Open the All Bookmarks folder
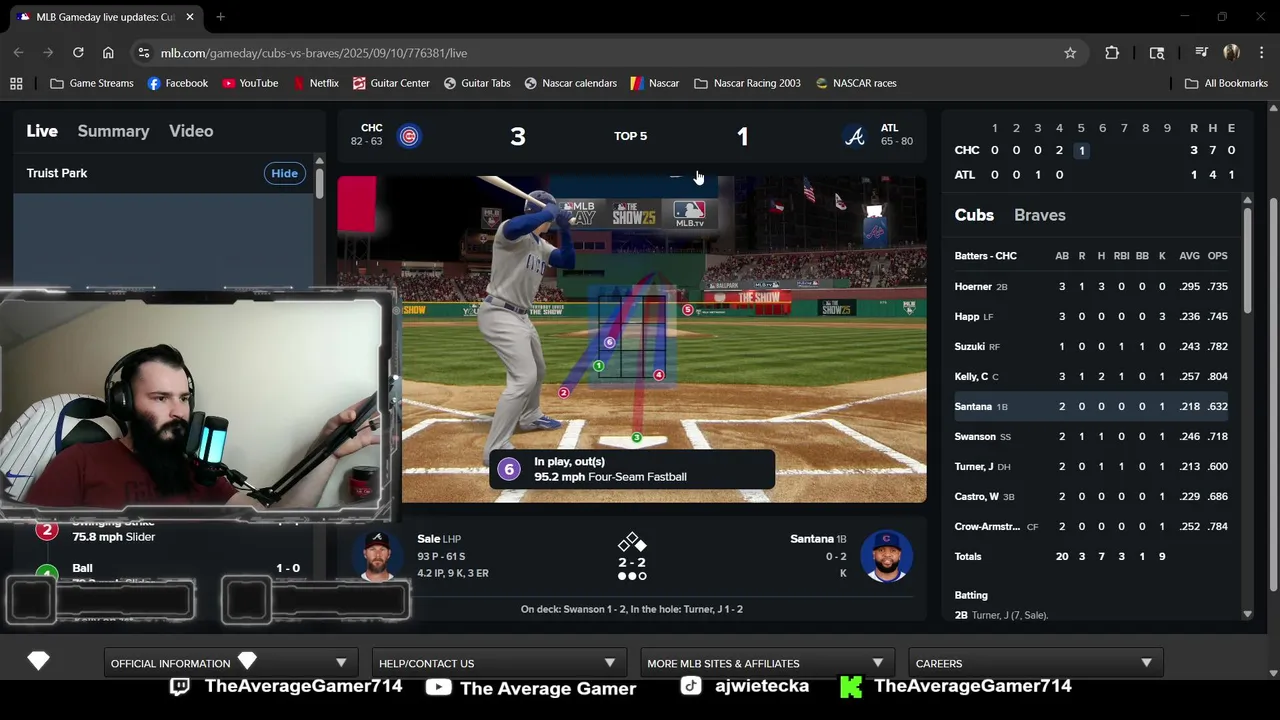The height and width of the screenshot is (720, 1280). [1226, 83]
